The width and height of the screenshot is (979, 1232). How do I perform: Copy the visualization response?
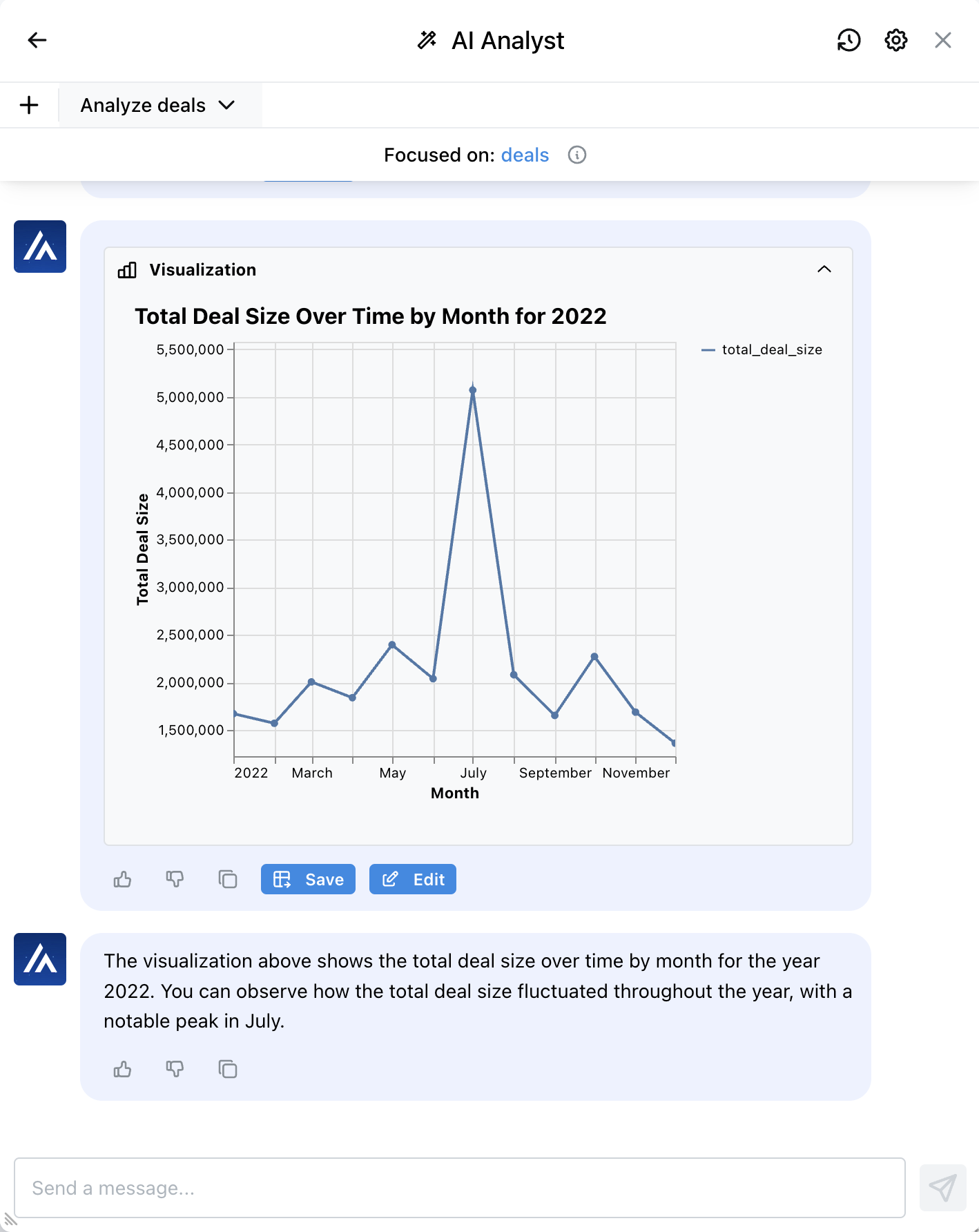pos(227,879)
